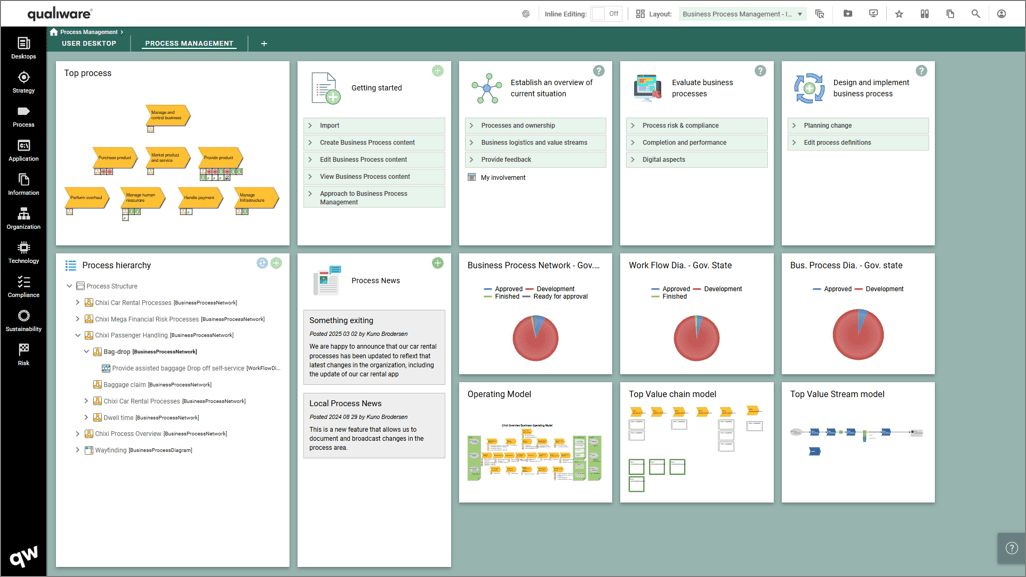Add a new tab with plus button

(x=264, y=44)
